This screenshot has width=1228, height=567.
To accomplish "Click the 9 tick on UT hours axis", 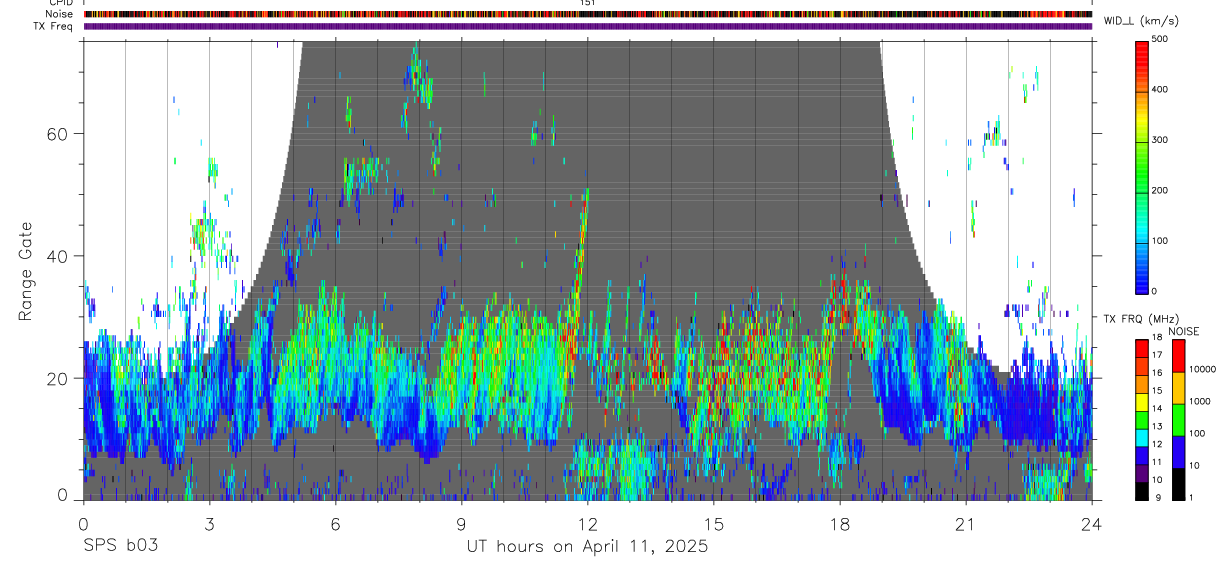I will click(462, 523).
